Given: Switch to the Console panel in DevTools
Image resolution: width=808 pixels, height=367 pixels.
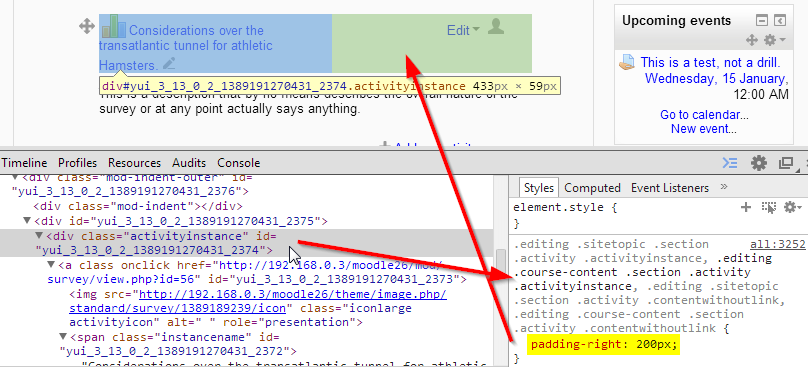Looking at the screenshot, I should pyautogui.click(x=239, y=163).
